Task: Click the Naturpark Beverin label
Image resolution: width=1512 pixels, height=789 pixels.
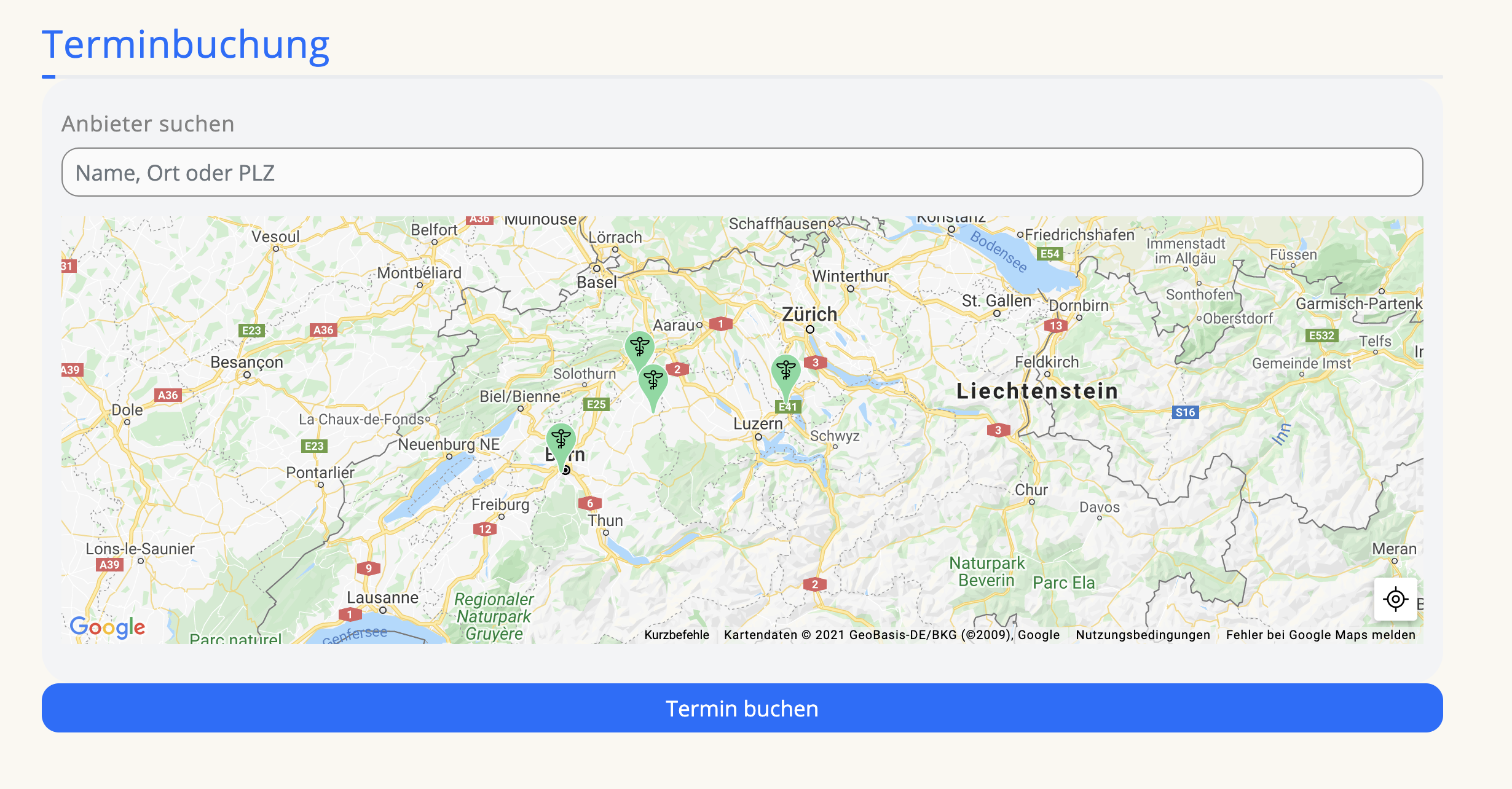Action: pyautogui.click(x=987, y=571)
